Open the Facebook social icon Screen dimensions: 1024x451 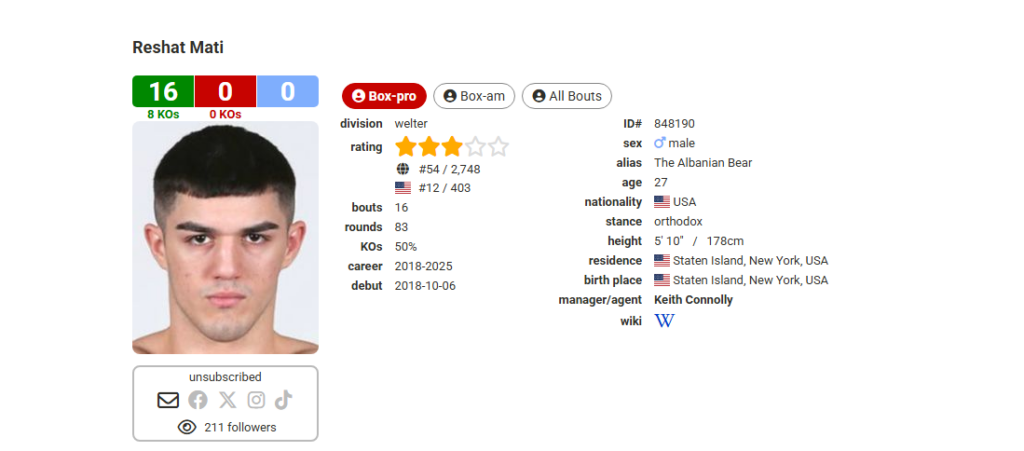(198, 400)
